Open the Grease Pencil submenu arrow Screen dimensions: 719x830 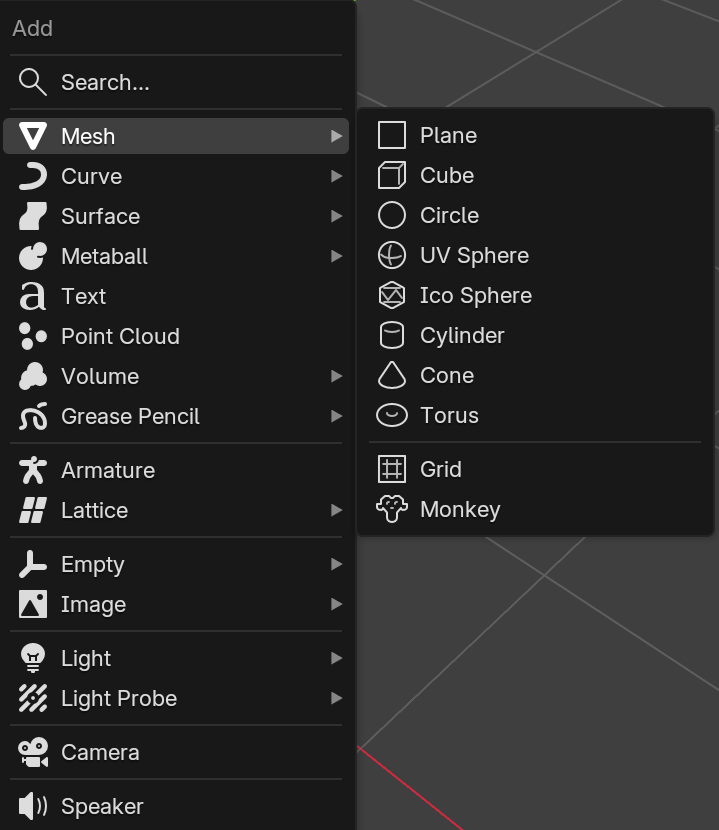[x=336, y=416]
